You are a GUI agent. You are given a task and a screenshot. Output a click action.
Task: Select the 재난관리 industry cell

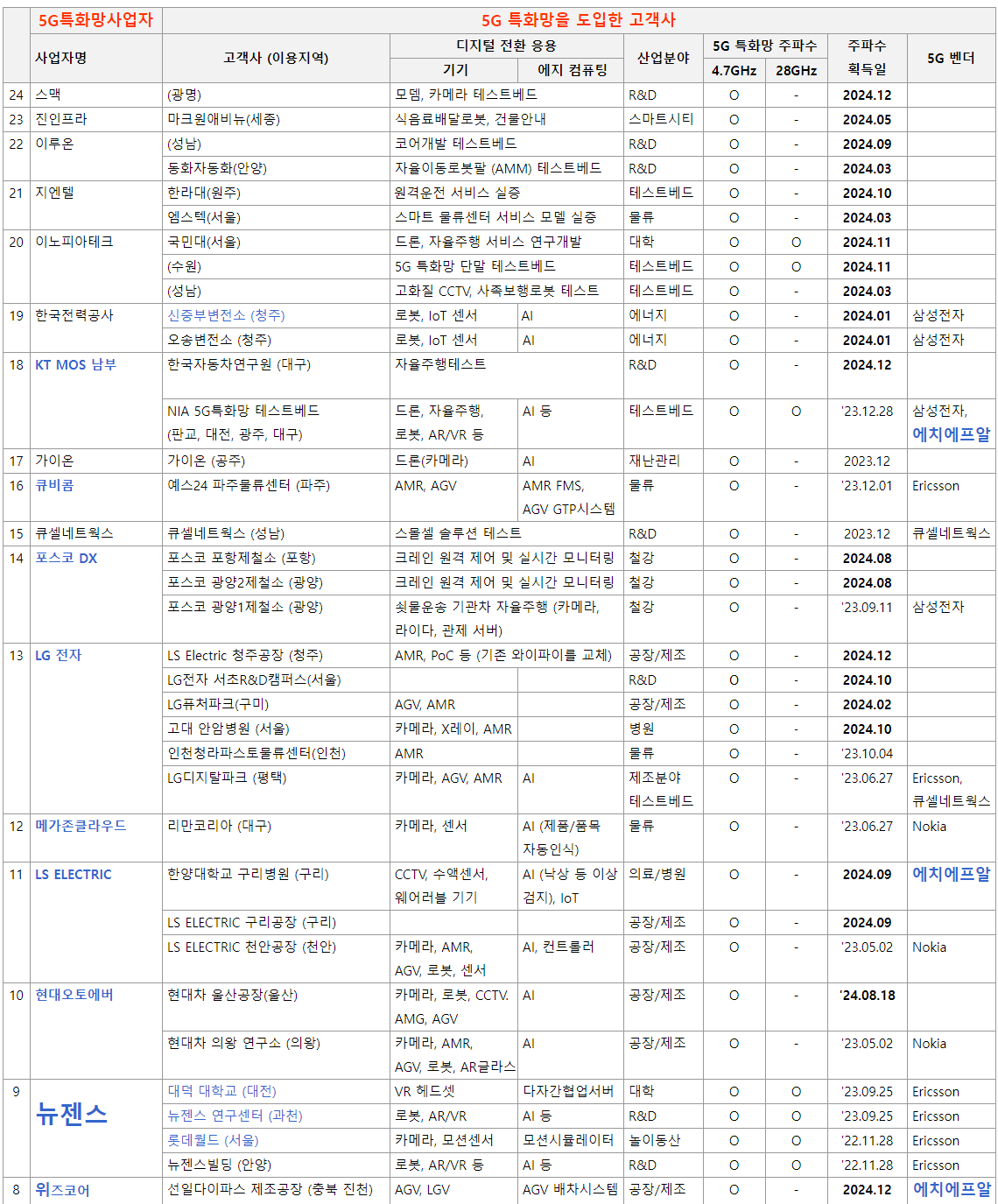(x=663, y=461)
